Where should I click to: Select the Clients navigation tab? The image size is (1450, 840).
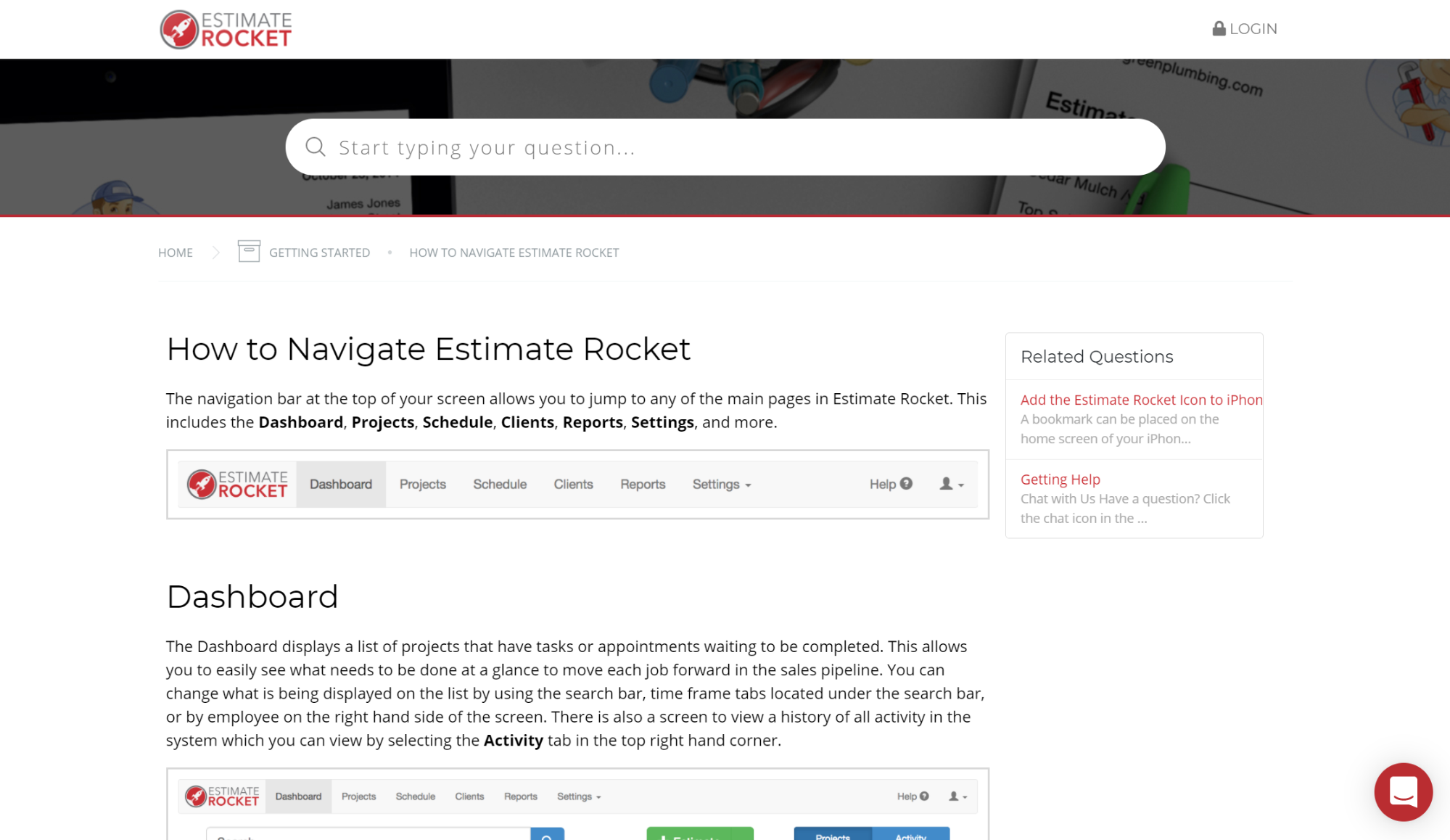[572, 484]
